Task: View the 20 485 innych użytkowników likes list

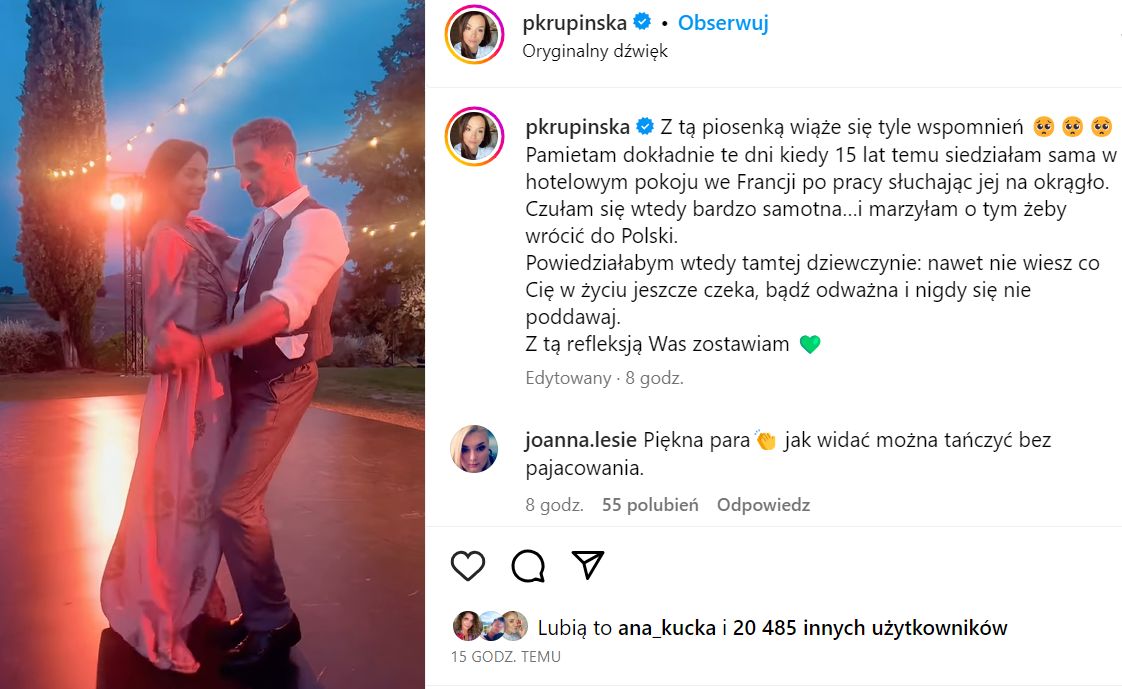Action: (x=870, y=628)
